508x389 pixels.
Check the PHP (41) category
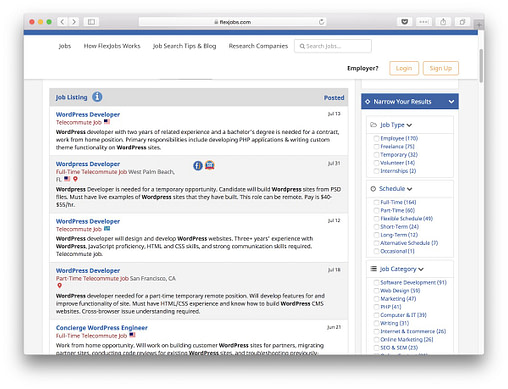coord(376,307)
